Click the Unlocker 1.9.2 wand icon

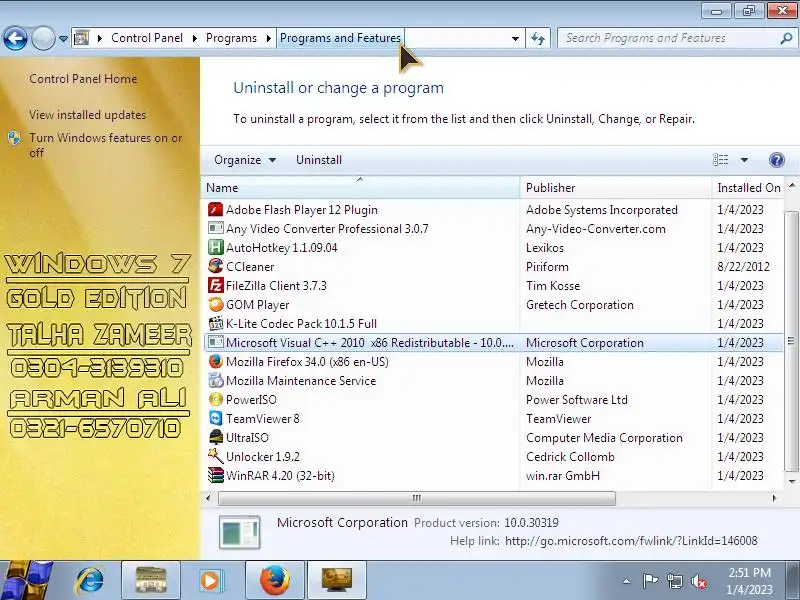click(216, 457)
